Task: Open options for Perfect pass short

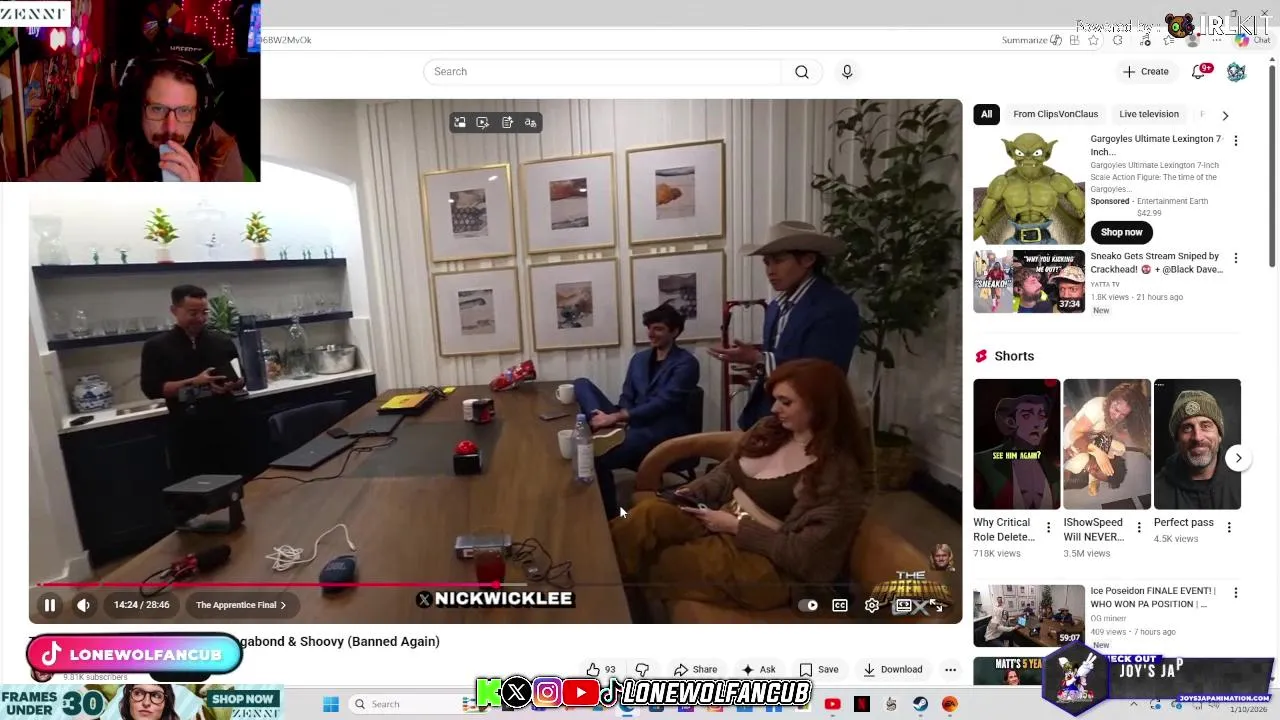Action: 1229,527
